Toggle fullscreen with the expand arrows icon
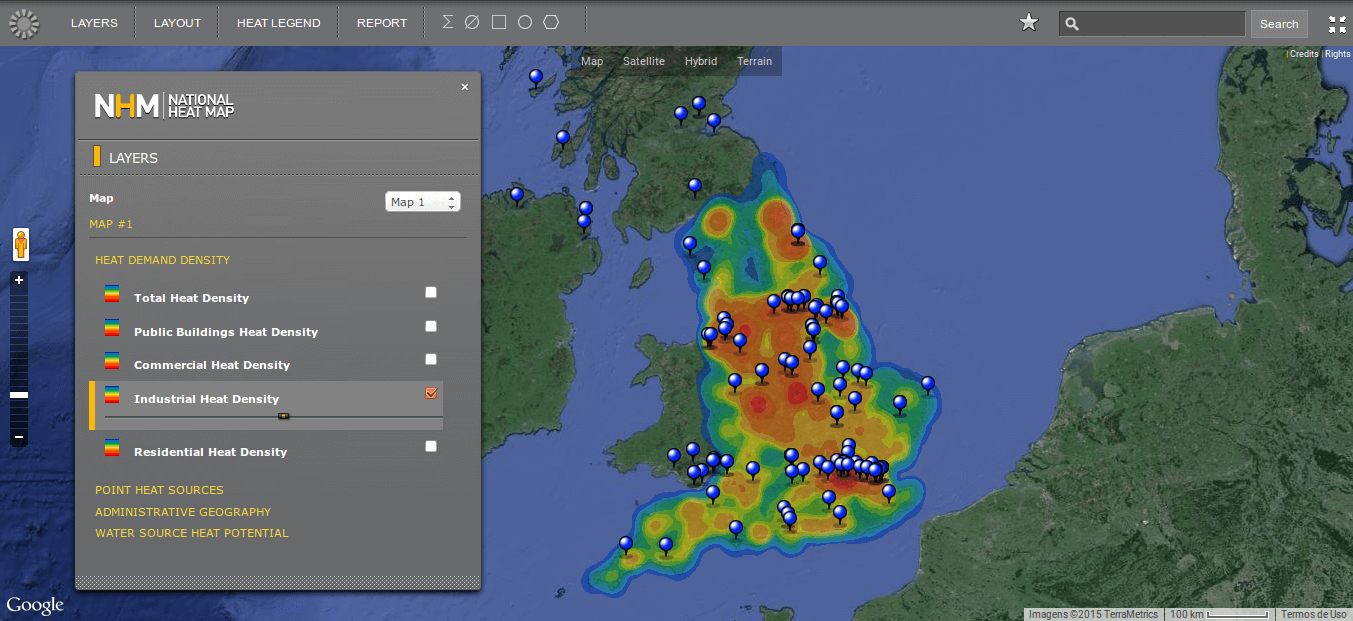The image size is (1353, 621). [1337, 24]
